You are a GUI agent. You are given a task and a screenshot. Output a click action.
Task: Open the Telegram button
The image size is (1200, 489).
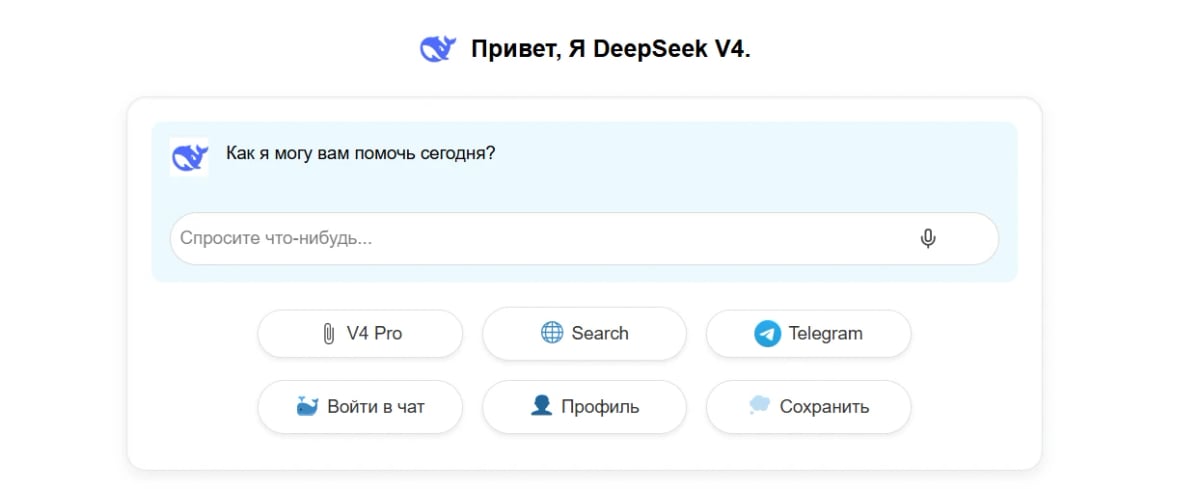point(808,334)
